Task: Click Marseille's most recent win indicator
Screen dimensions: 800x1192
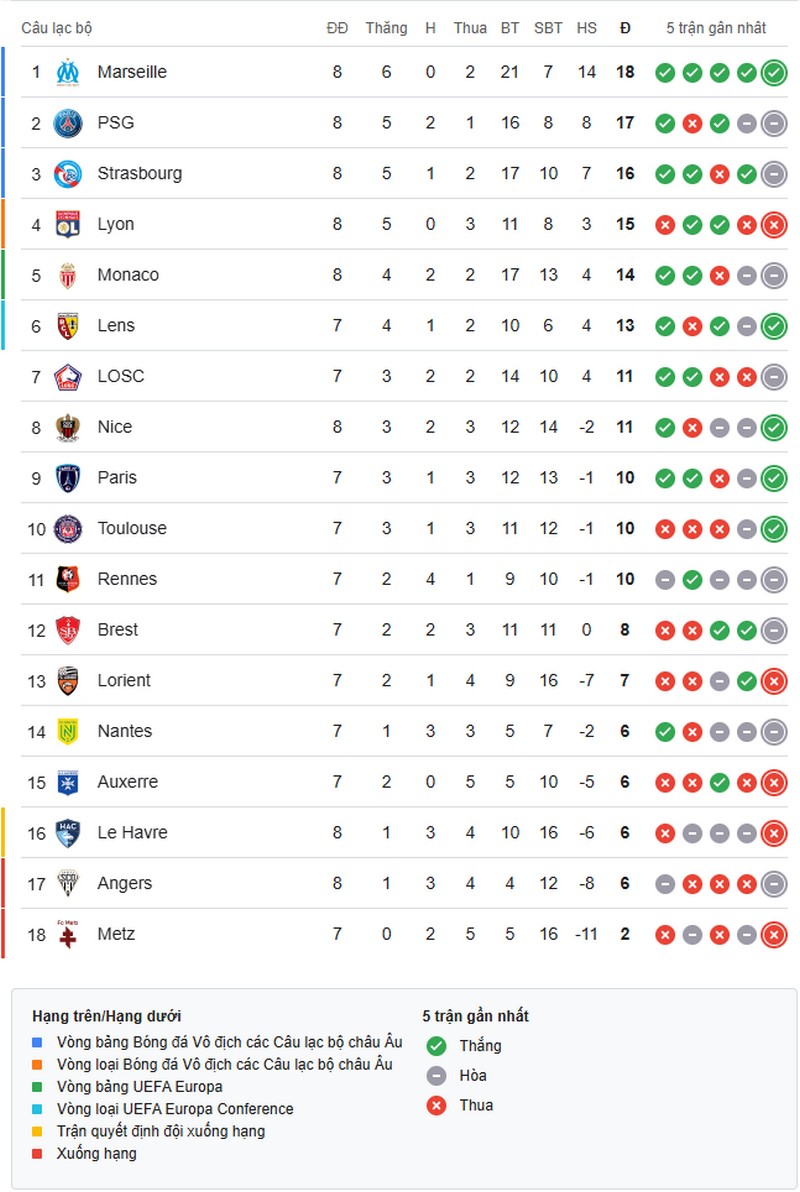Action: [773, 73]
